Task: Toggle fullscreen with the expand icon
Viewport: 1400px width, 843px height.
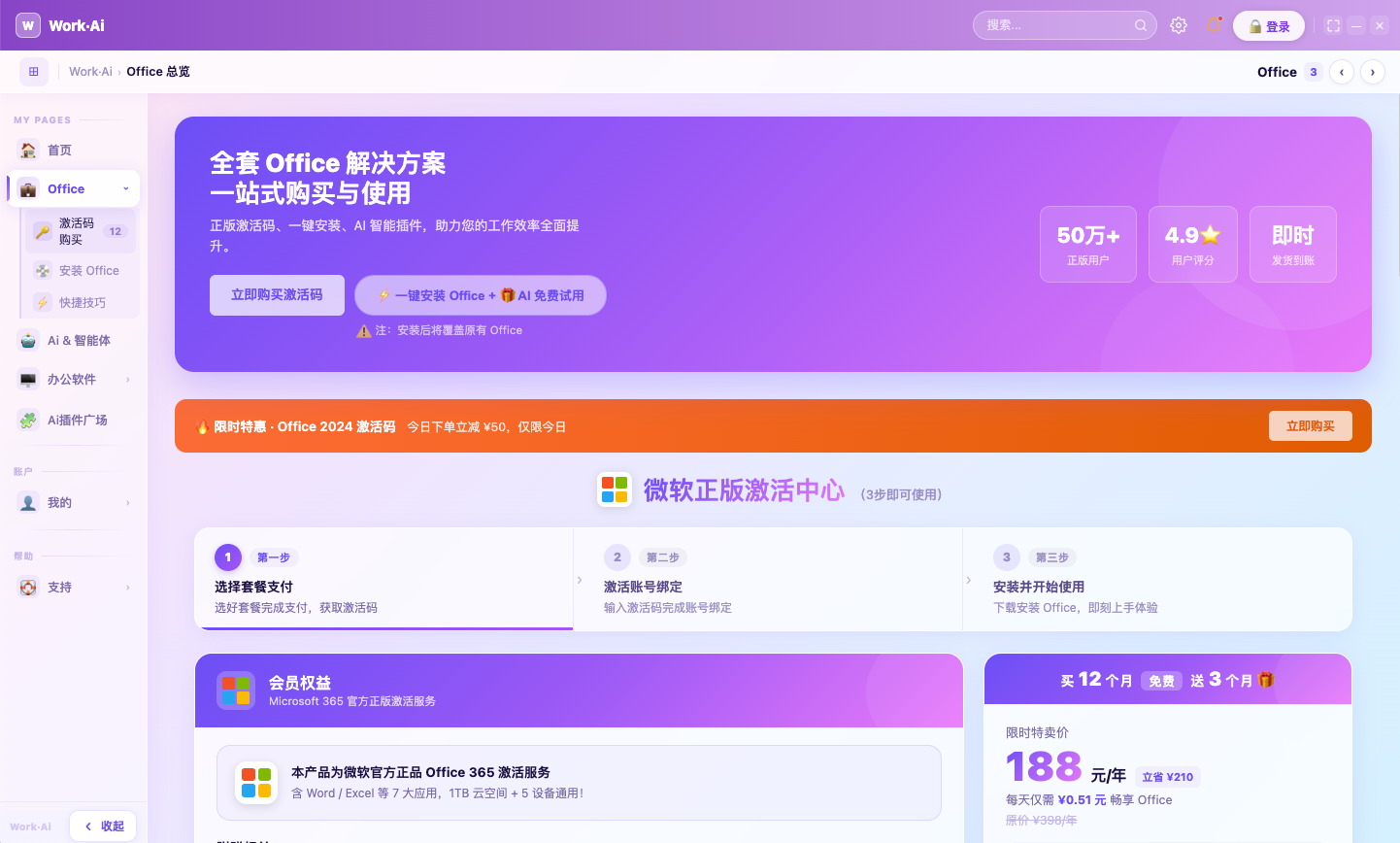Action: 1334,26
